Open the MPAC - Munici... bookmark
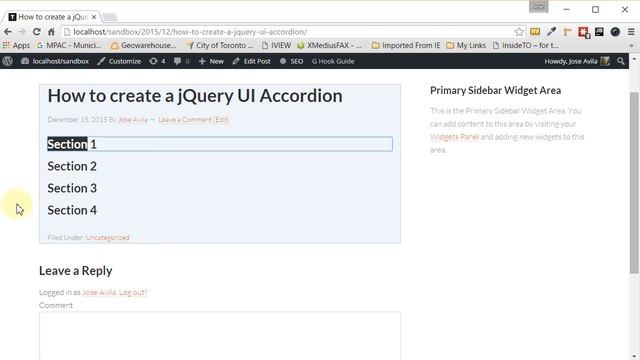Viewport: 640px width, 360px height. (x=69, y=45)
